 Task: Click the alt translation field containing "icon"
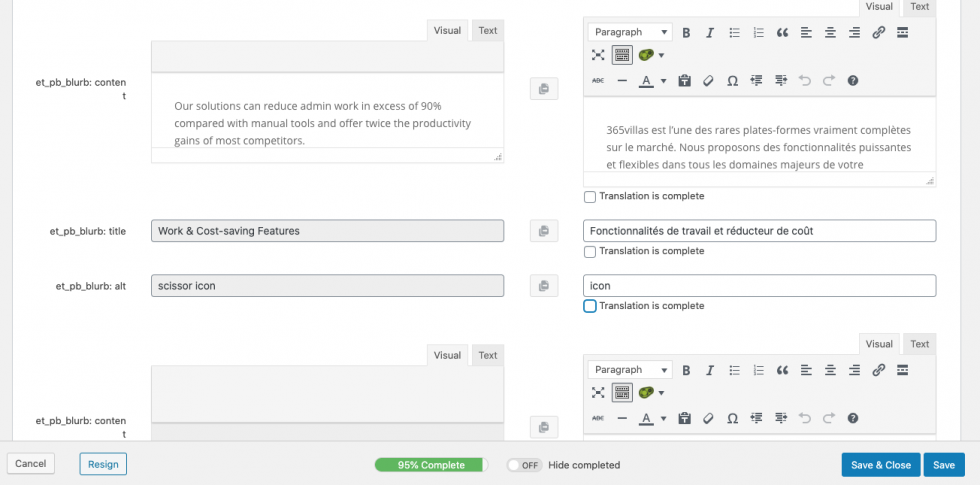click(x=759, y=286)
